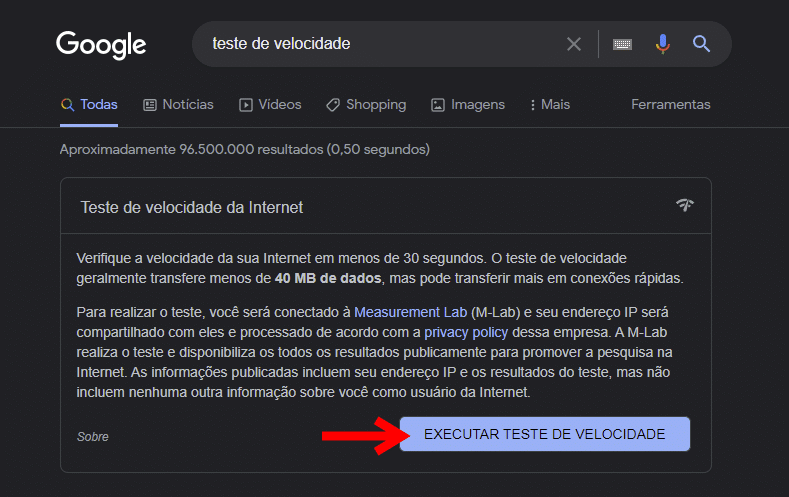
Task: Open the on-screen keyboard icon
Action: coord(622,44)
